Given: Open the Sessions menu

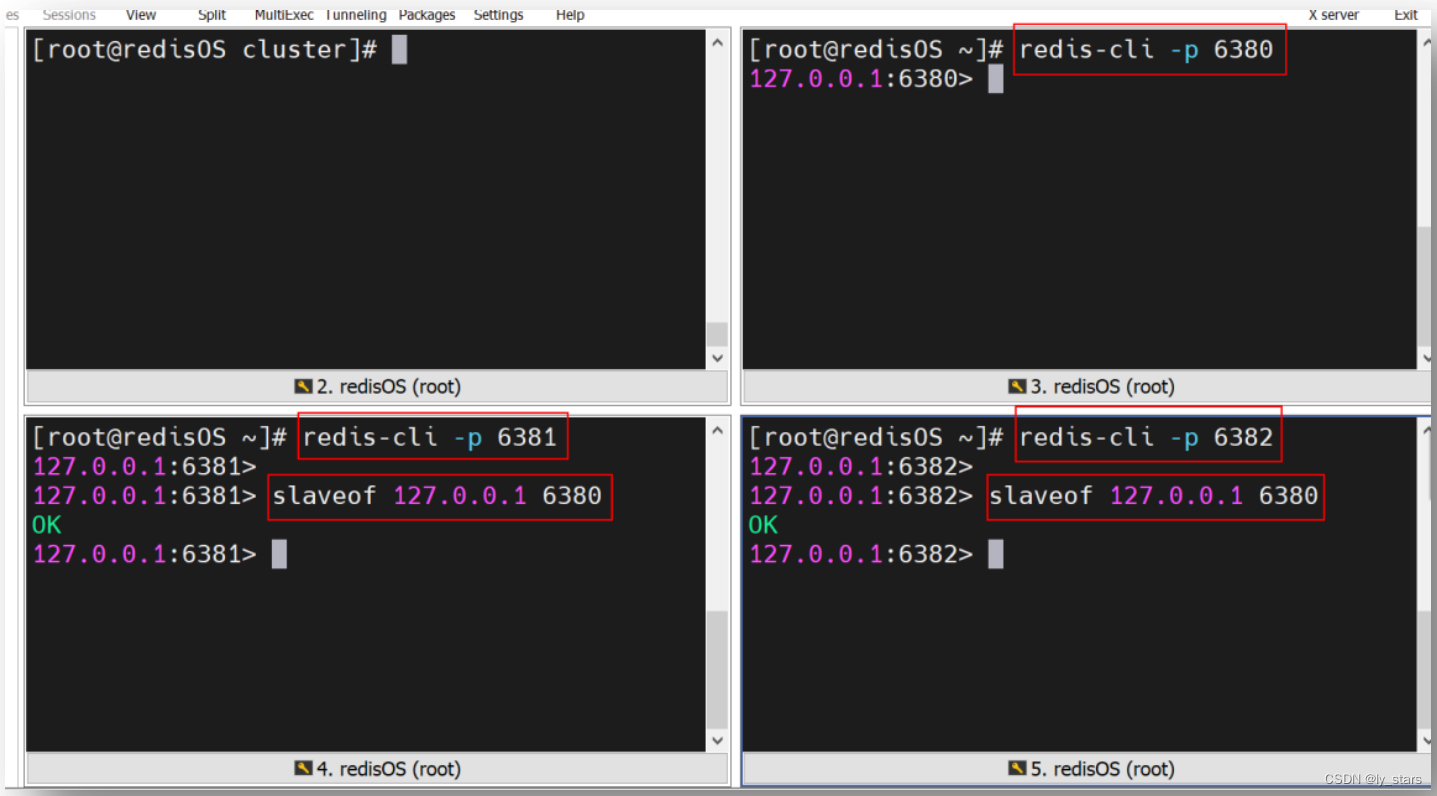Looking at the screenshot, I should click(69, 14).
